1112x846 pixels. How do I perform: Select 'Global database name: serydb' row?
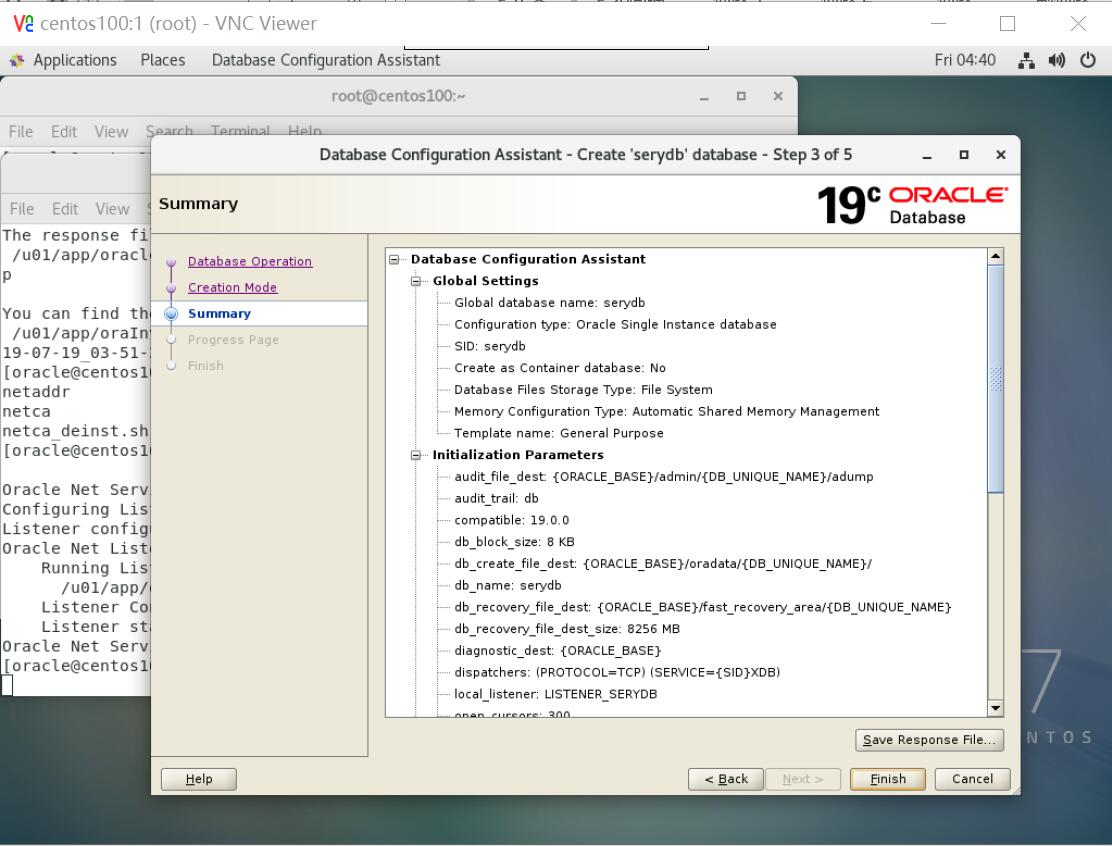(x=550, y=303)
